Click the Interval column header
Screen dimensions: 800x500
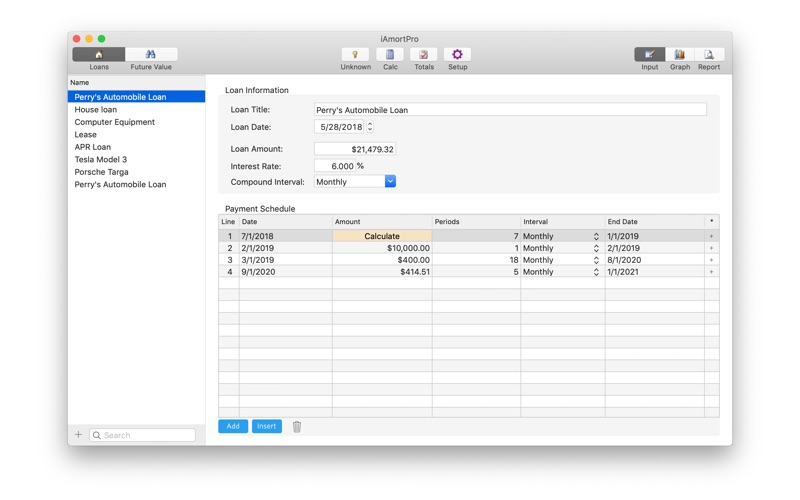tap(563, 221)
